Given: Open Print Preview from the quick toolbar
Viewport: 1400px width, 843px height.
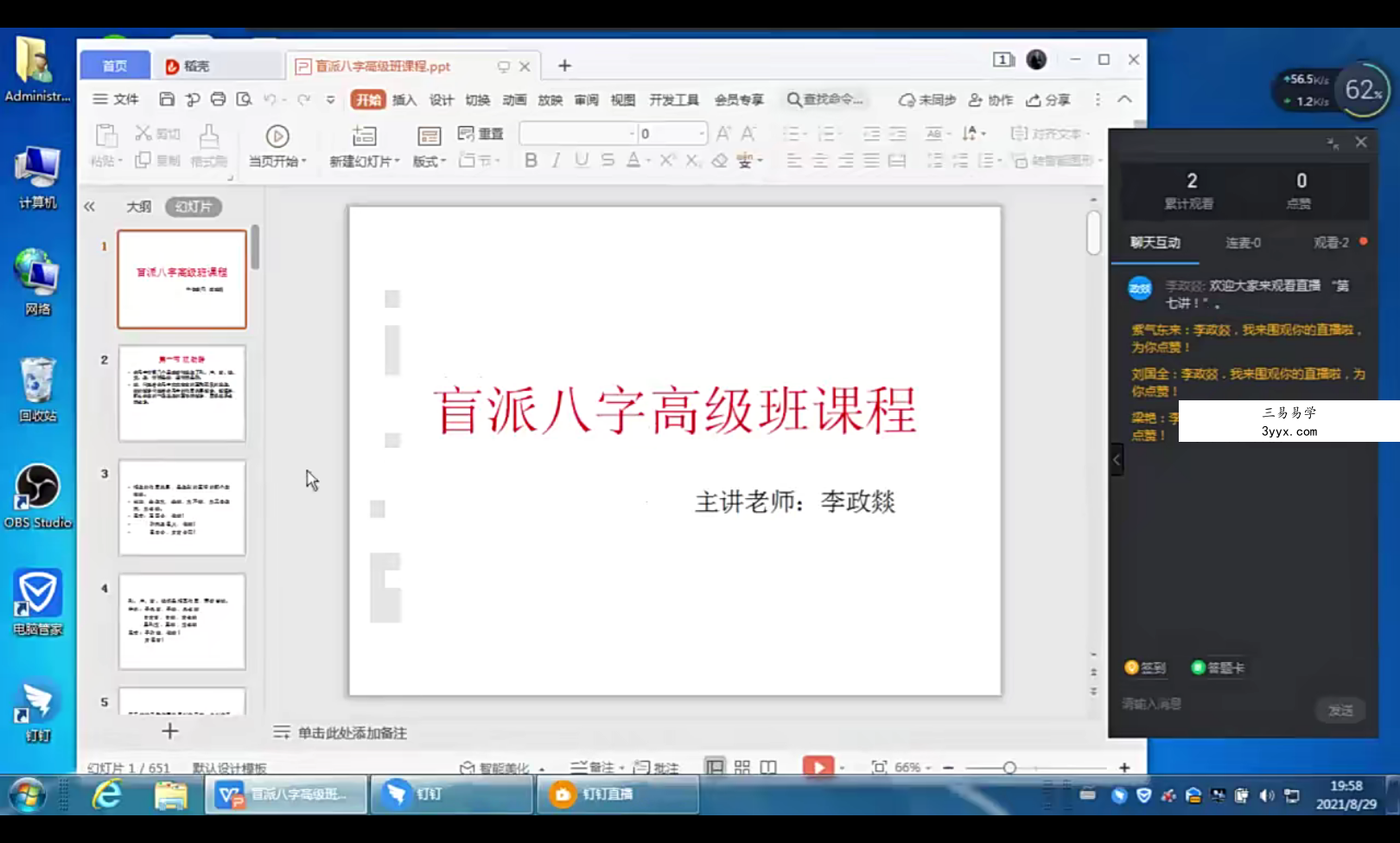Looking at the screenshot, I should pyautogui.click(x=244, y=99).
